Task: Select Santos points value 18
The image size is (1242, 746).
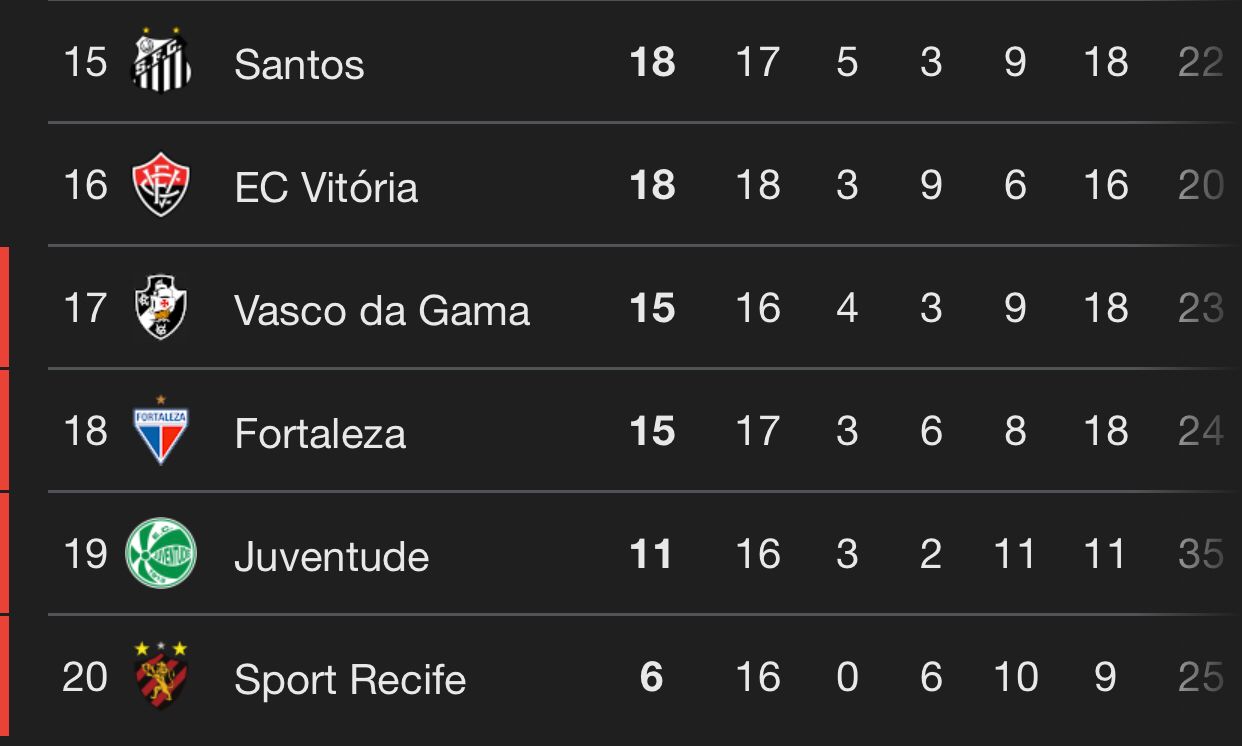Action: pyautogui.click(x=653, y=62)
